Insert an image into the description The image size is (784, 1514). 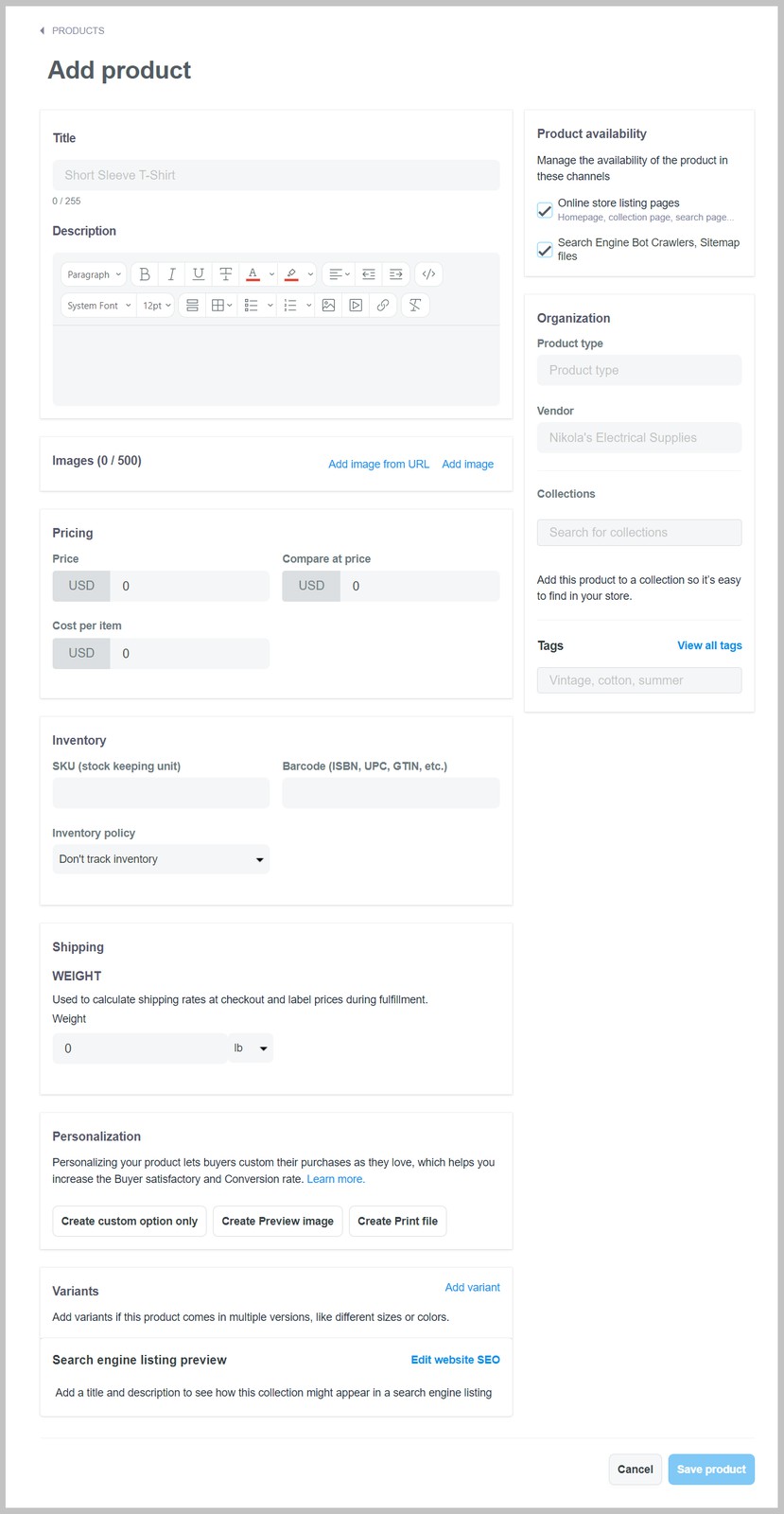coord(328,306)
